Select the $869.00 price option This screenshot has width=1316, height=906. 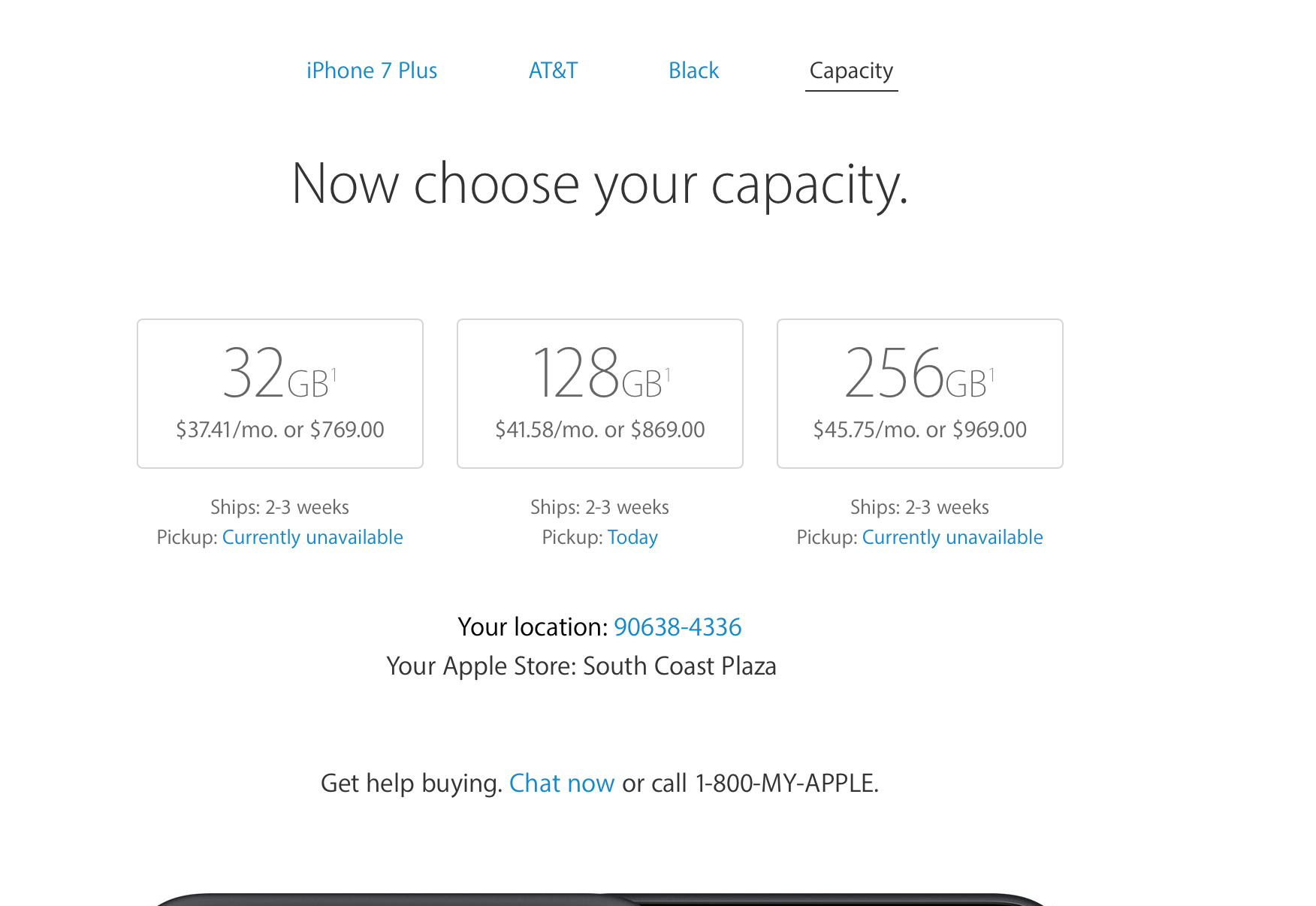(x=668, y=430)
